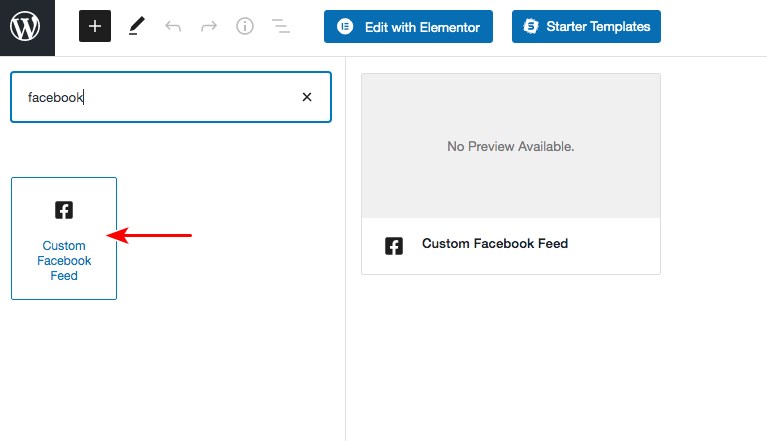767x441 pixels.
Task: Click the Edit with Elementor button
Action: [408, 26]
